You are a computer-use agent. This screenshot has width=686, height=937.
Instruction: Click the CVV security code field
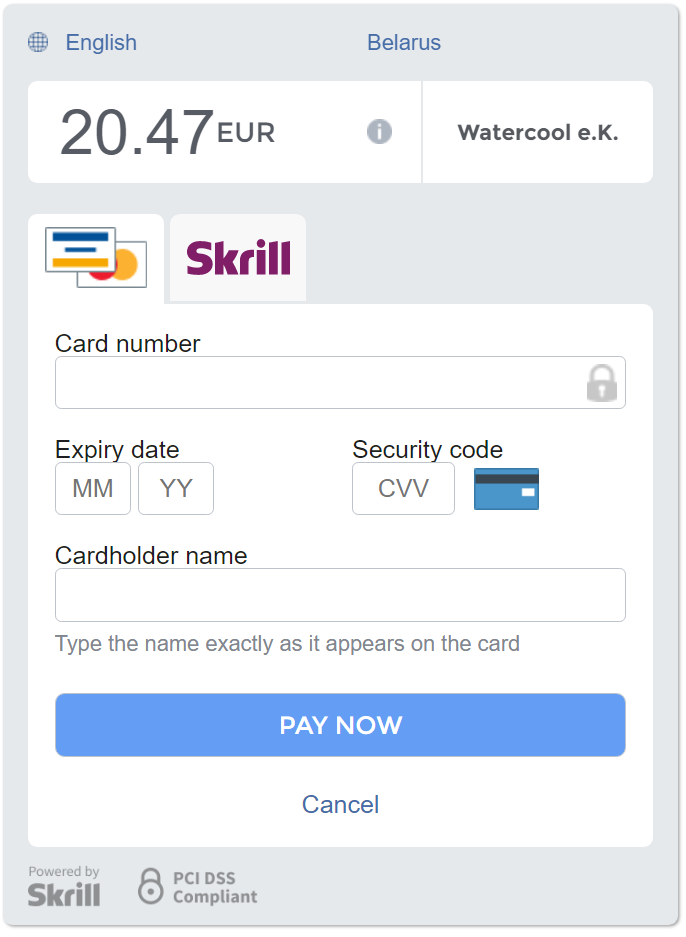[403, 488]
